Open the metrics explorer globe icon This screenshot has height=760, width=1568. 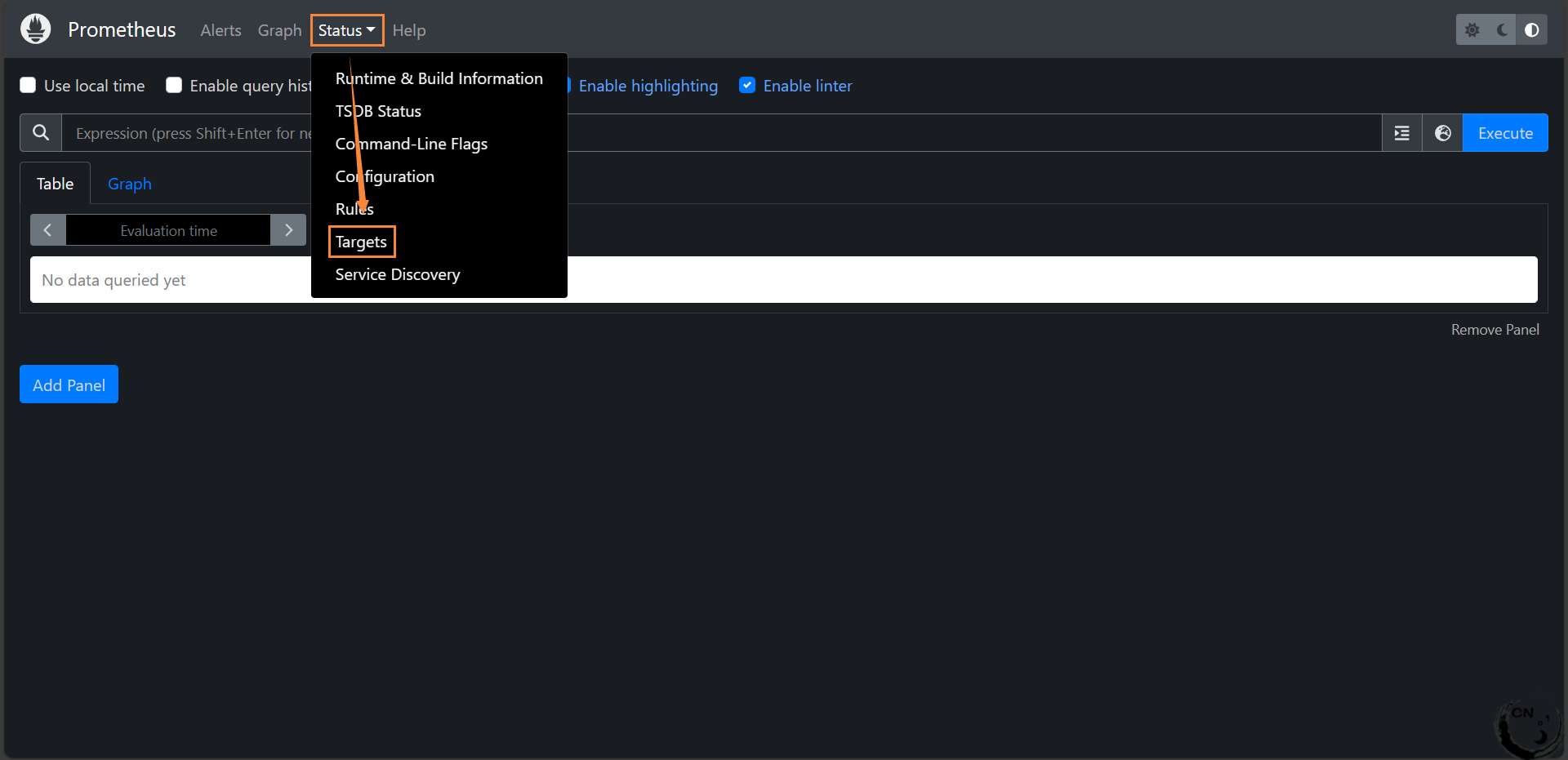click(1443, 133)
